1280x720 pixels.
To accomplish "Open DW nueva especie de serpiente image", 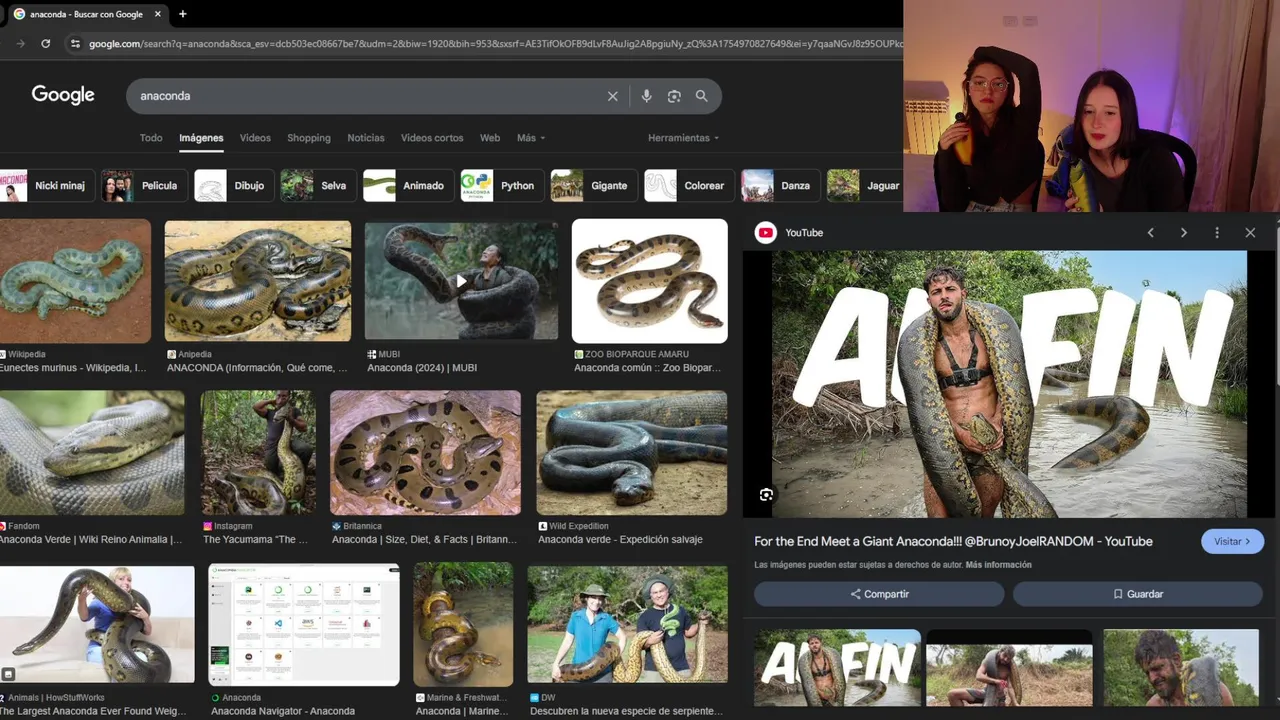I will pos(627,625).
